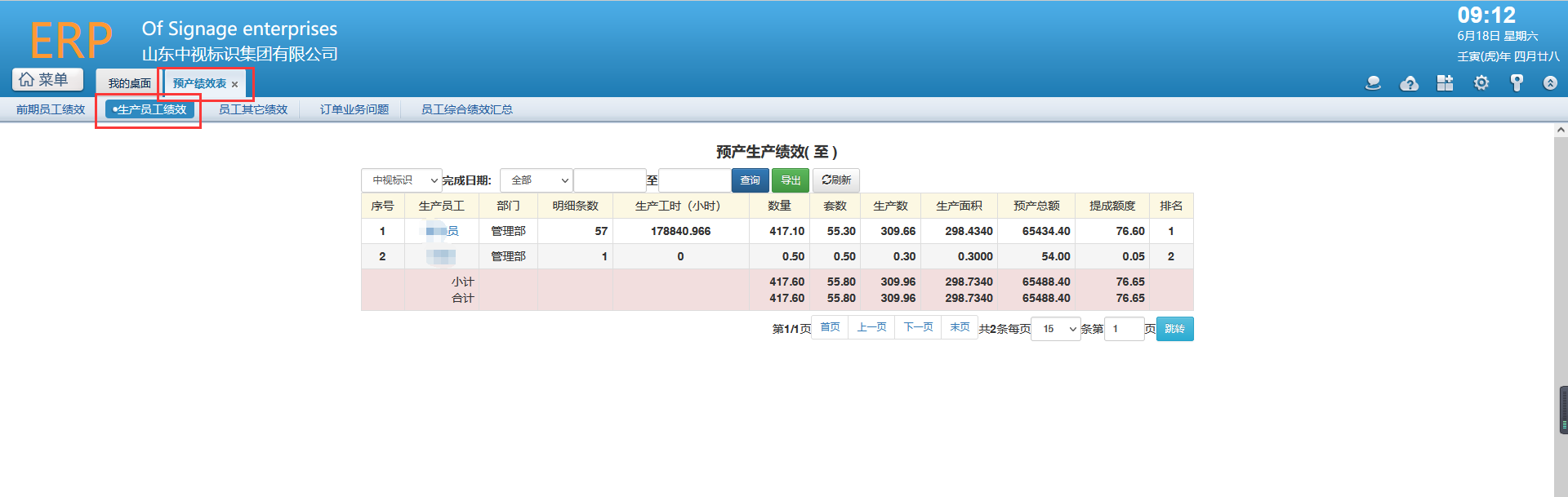Click the key password icon
Viewport: 1568px width, 497px height.
coord(1517,82)
